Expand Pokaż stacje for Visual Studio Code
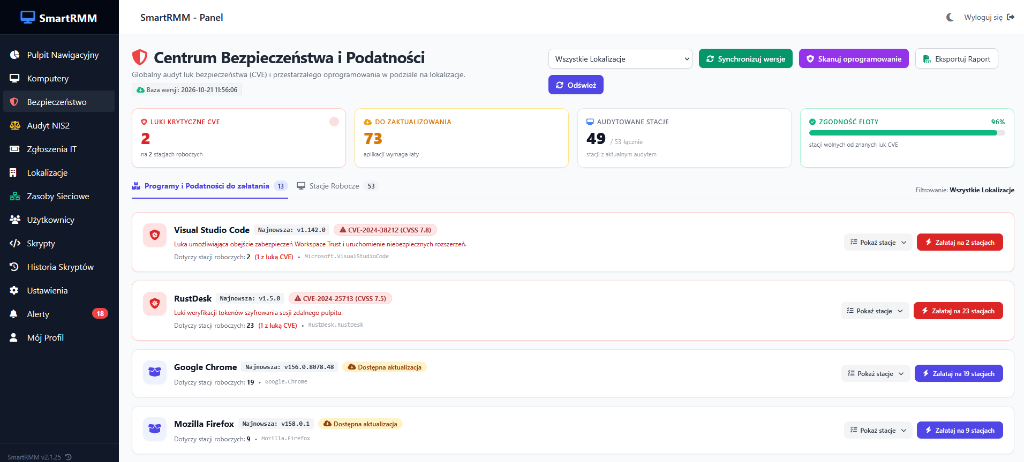 (x=876, y=242)
